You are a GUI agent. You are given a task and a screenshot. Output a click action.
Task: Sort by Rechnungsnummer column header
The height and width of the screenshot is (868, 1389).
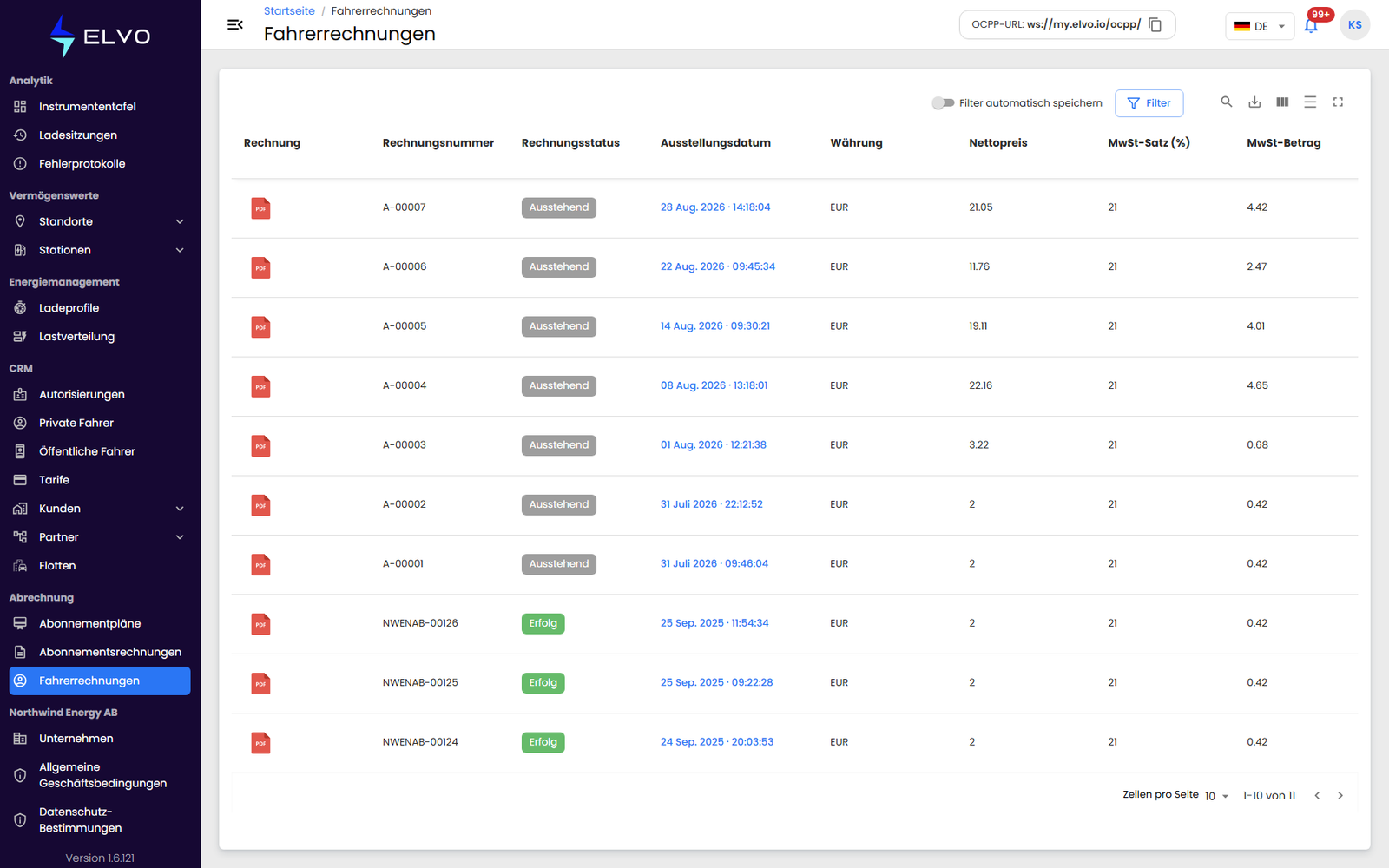[x=438, y=143]
